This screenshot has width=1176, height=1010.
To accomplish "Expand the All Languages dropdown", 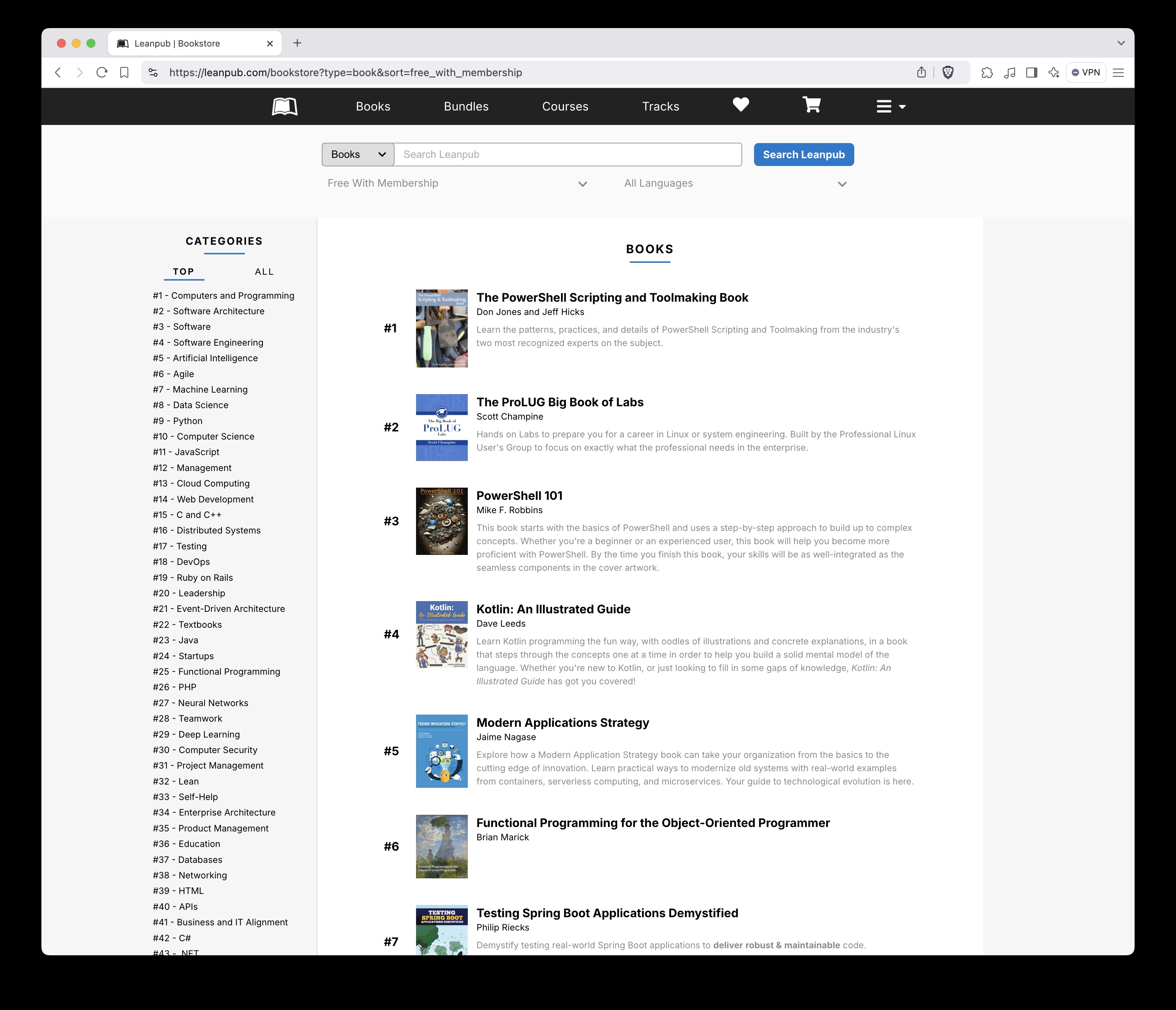I will point(735,183).
